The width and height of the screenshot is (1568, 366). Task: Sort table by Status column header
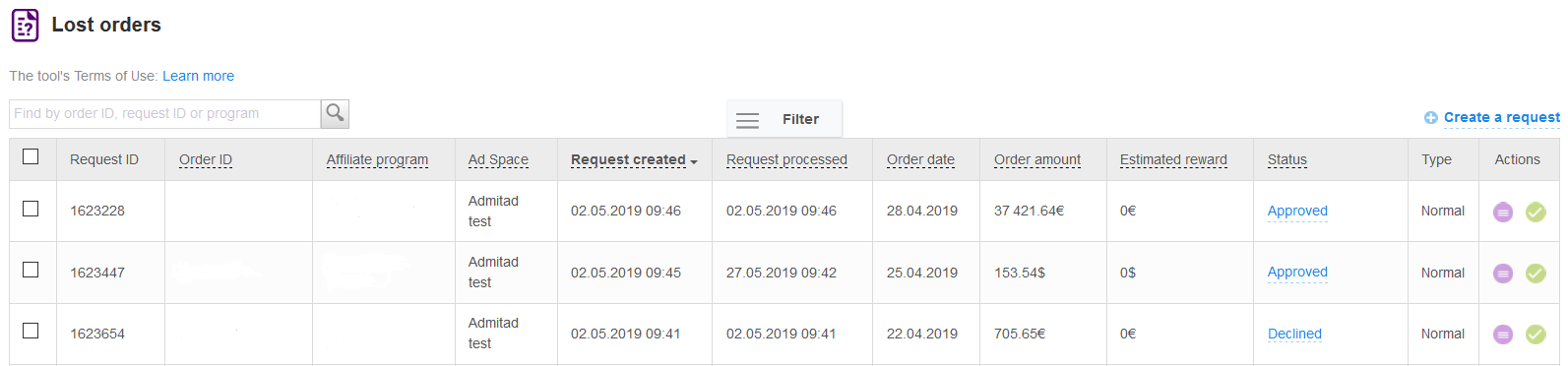(1287, 159)
